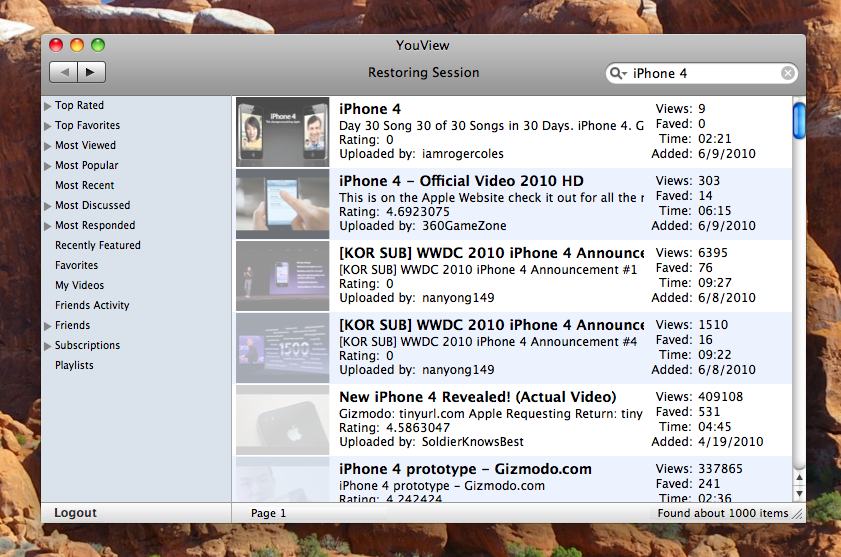
Task: Click the scrollbar down arrow
Action: tap(799, 493)
